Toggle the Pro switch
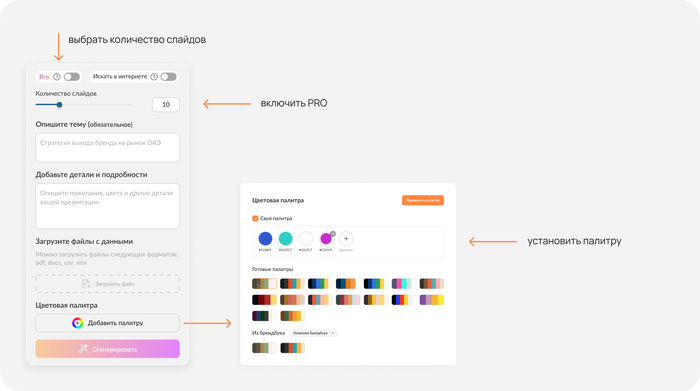 point(71,77)
